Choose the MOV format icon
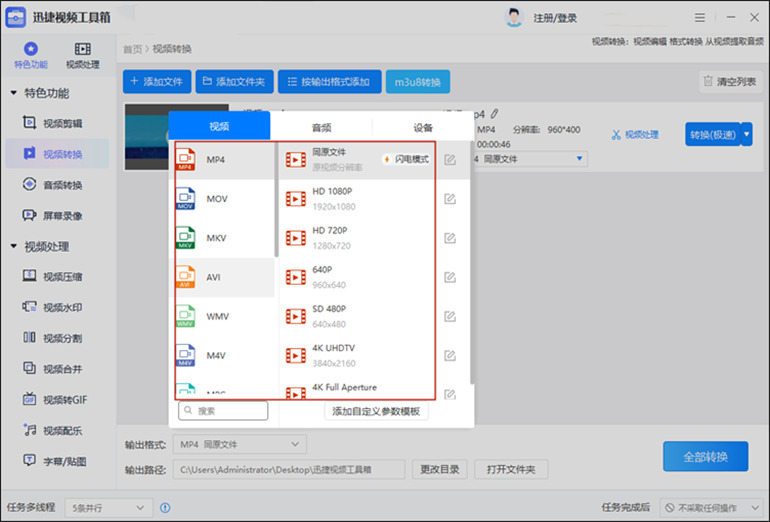 [x=186, y=198]
